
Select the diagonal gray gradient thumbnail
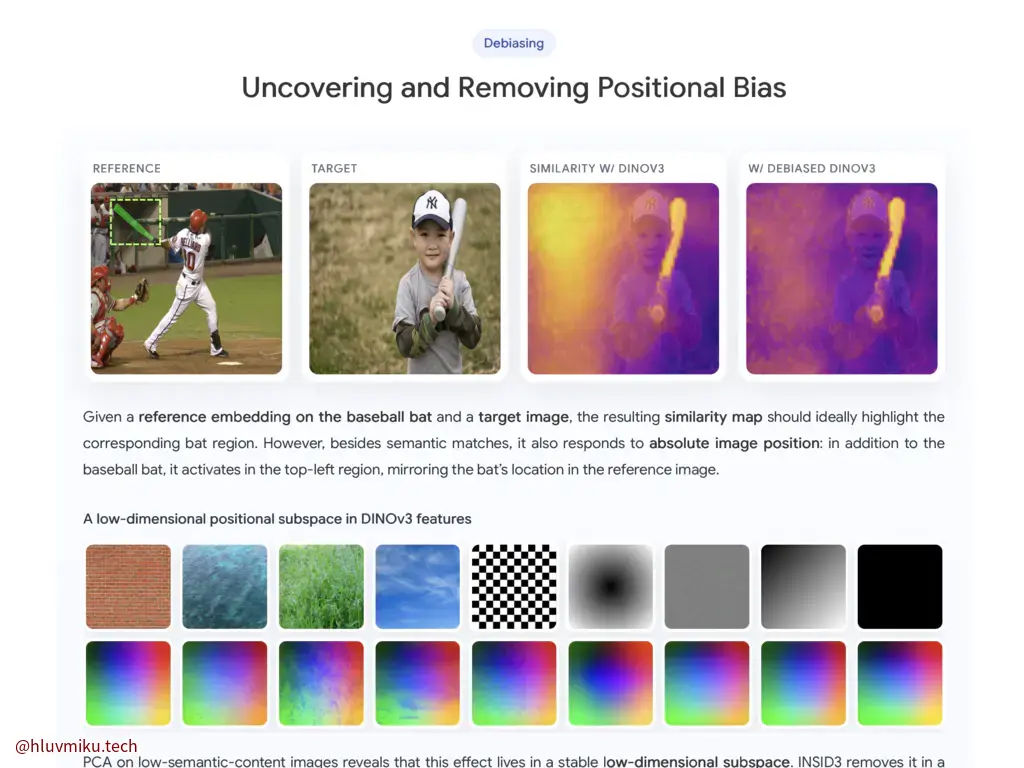(803, 586)
